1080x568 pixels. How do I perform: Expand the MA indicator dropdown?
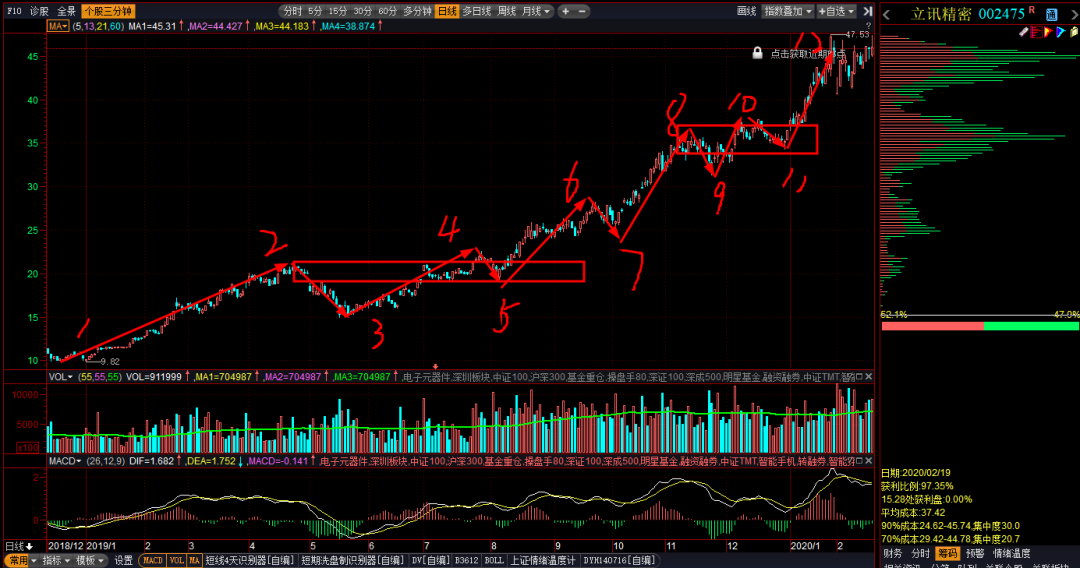(59, 26)
